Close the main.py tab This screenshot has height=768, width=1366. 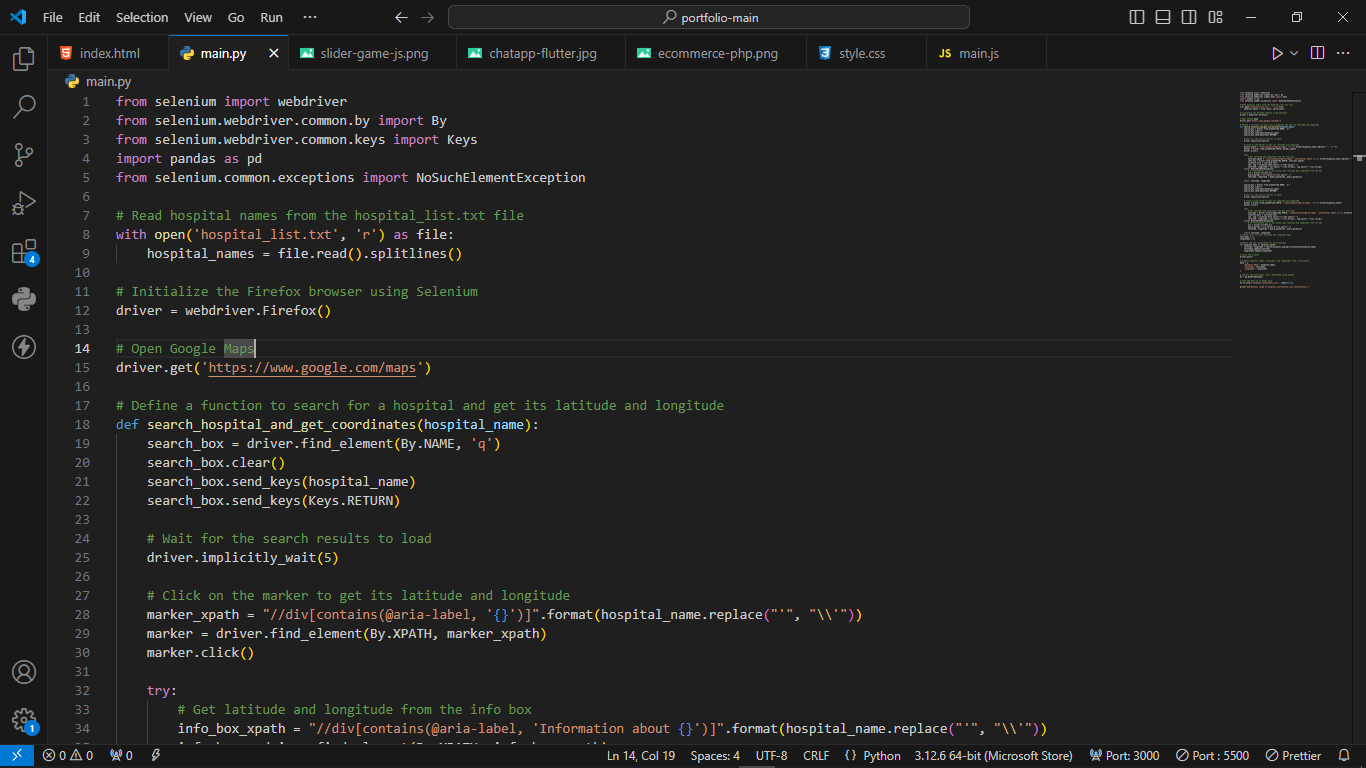[274, 53]
